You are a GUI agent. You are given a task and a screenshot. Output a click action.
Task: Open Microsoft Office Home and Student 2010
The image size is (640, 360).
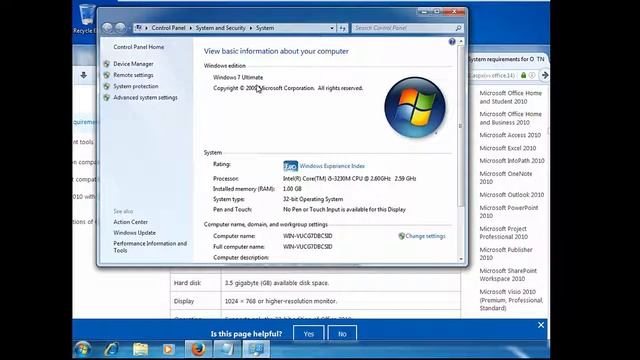coord(510,97)
